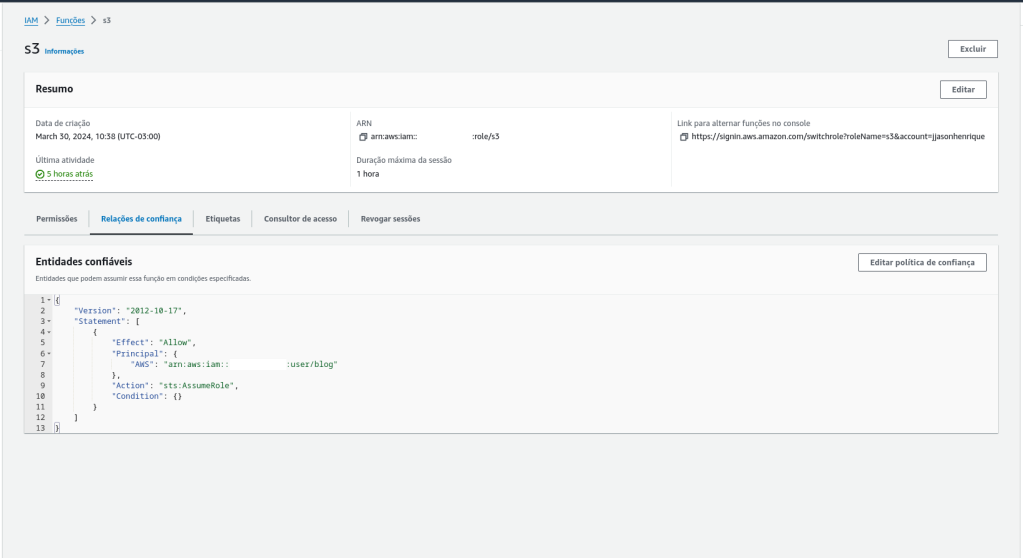The height and width of the screenshot is (558, 1023).
Task: Collapse the JSON root at line 1
Action: tap(48, 300)
